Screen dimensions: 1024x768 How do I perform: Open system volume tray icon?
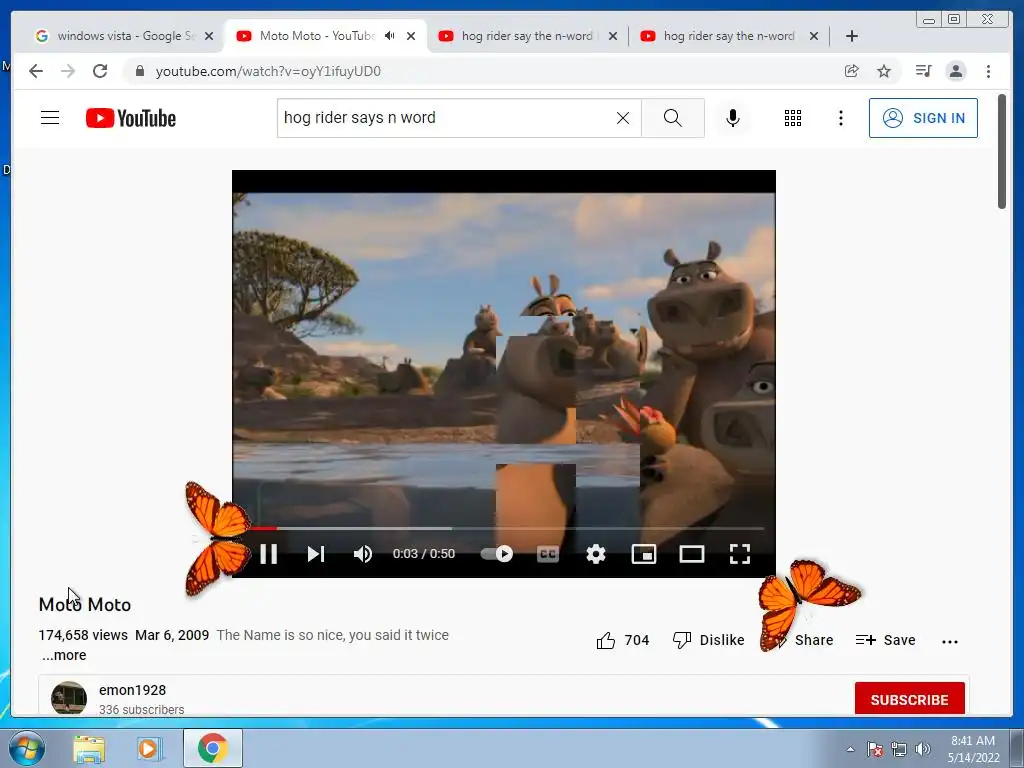[x=923, y=749]
